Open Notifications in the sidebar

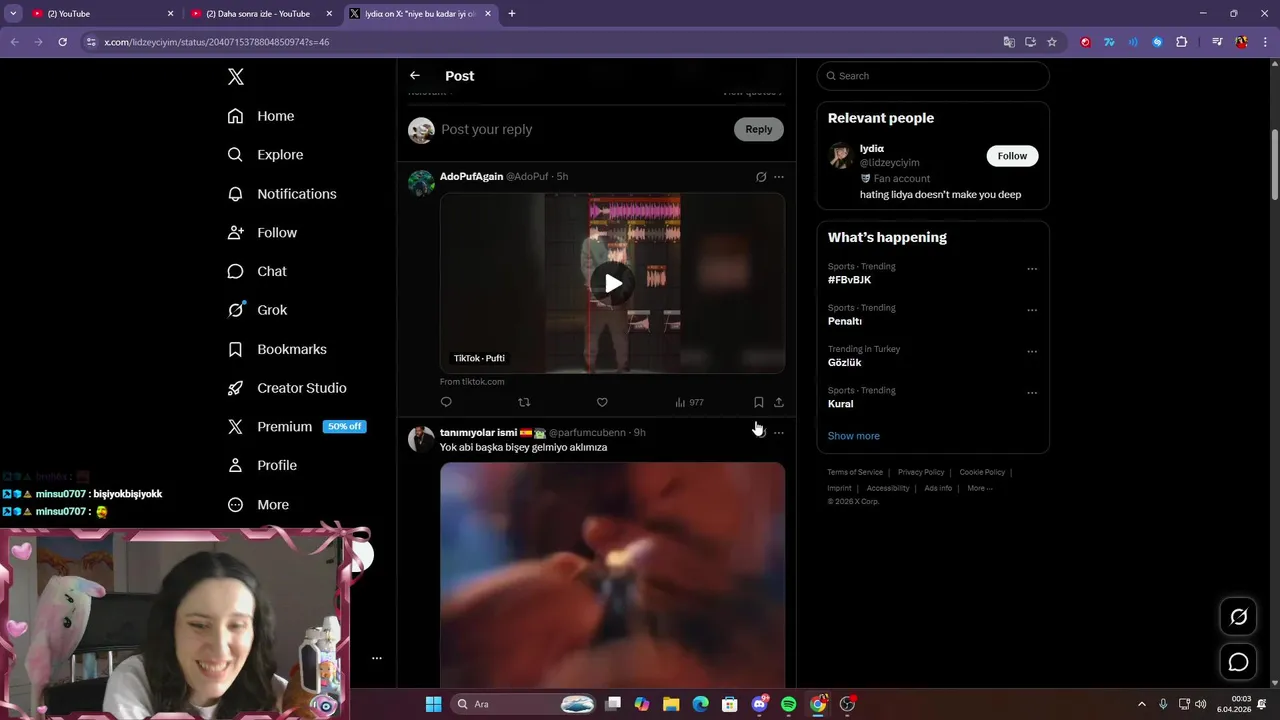282,194
